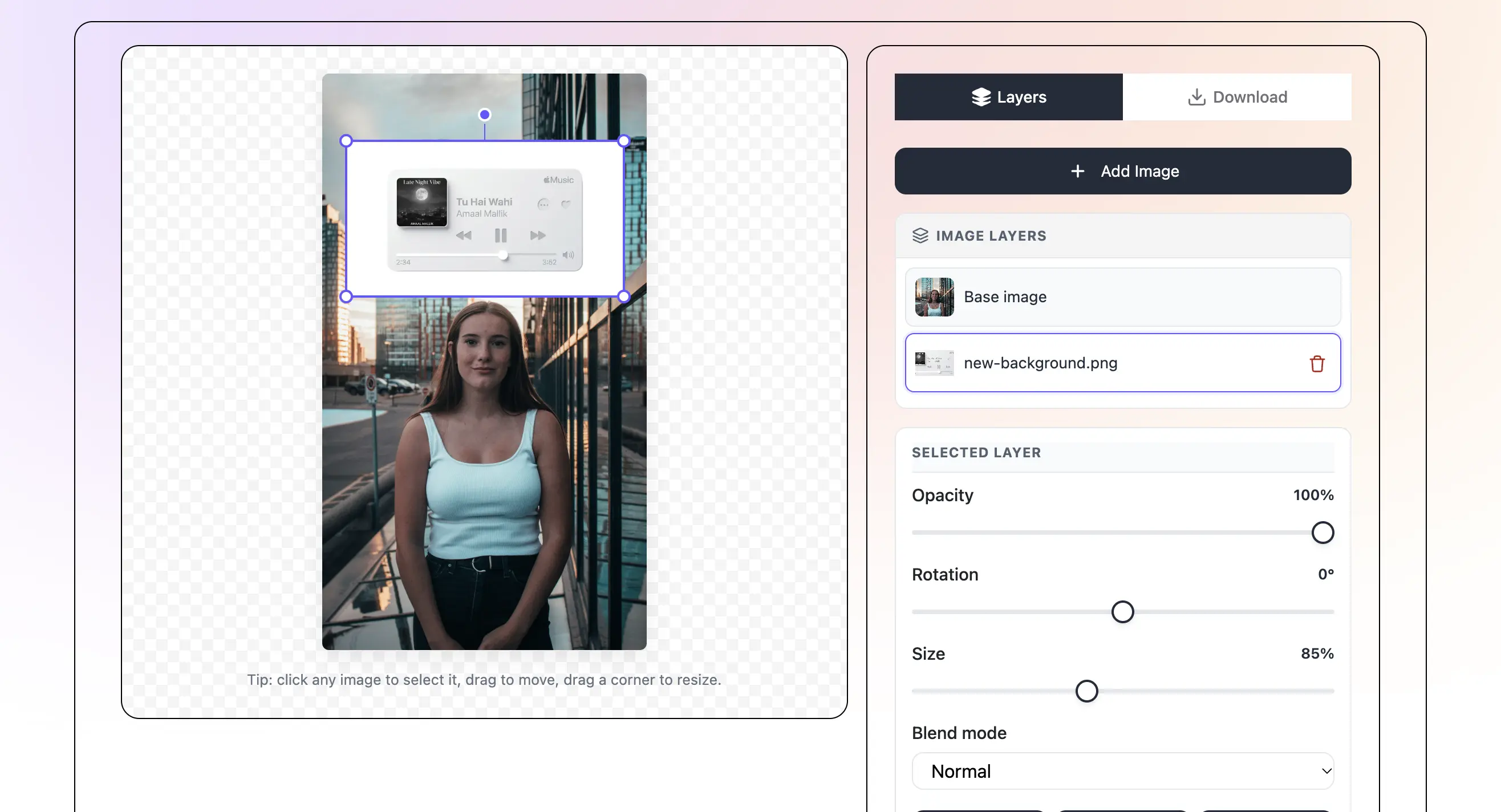Click the Base image layer thumbnail
Viewport: 1501px width, 812px height.
click(935, 297)
